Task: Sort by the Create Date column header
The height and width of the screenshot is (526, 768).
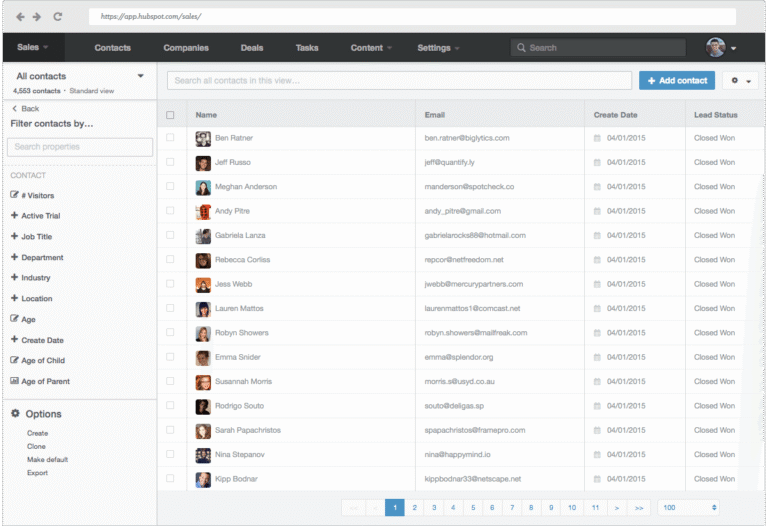Action: tap(615, 115)
